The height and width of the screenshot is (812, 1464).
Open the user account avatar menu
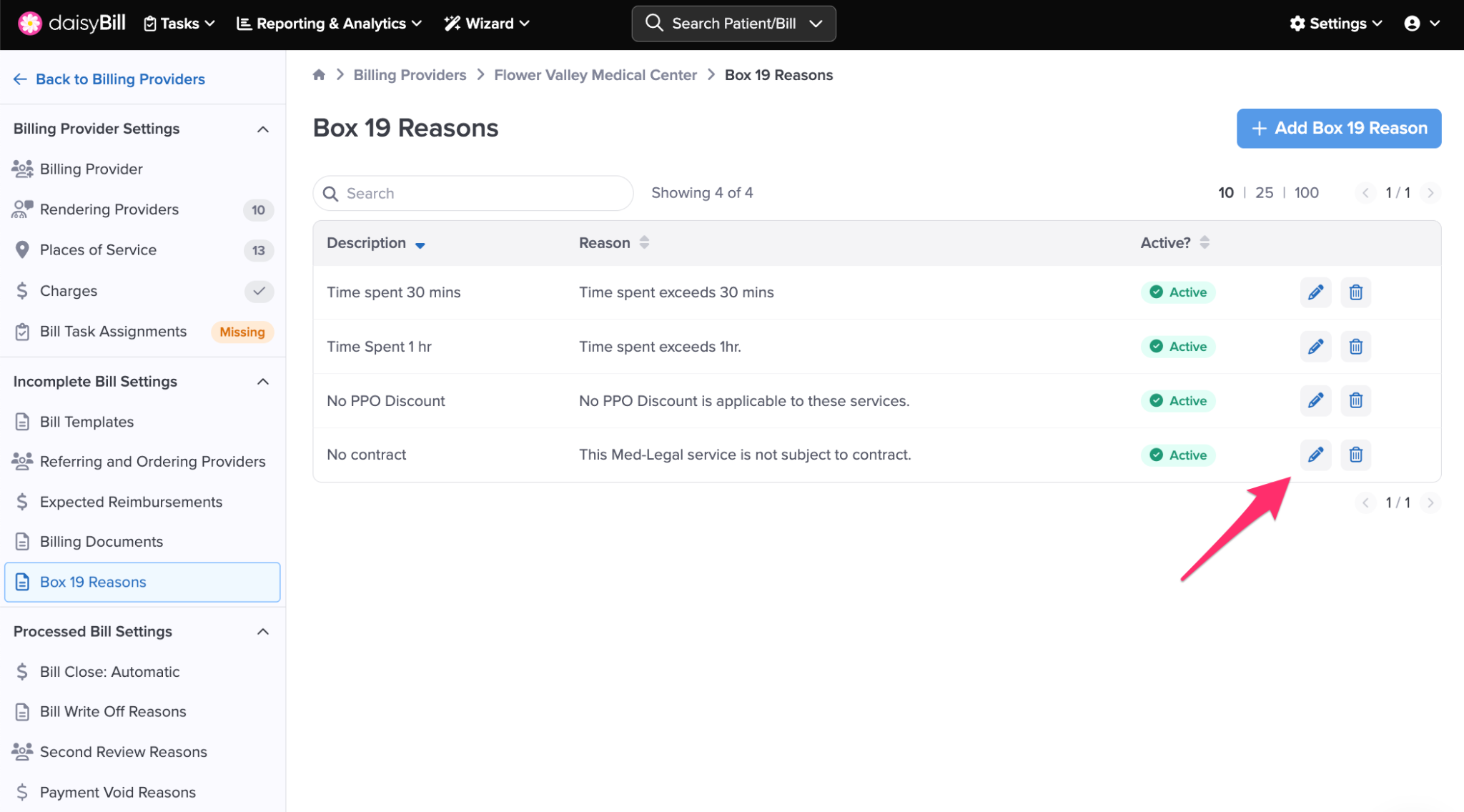pyautogui.click(x=1421, y=24)
